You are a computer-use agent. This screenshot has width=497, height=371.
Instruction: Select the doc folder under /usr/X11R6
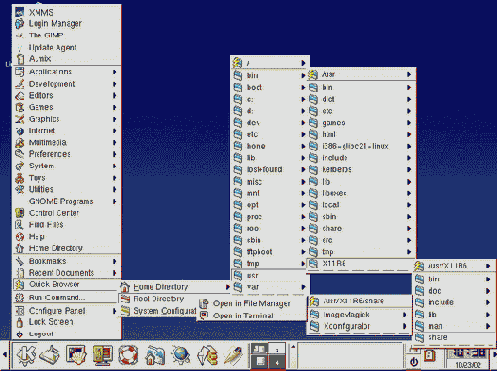point(454,291)
